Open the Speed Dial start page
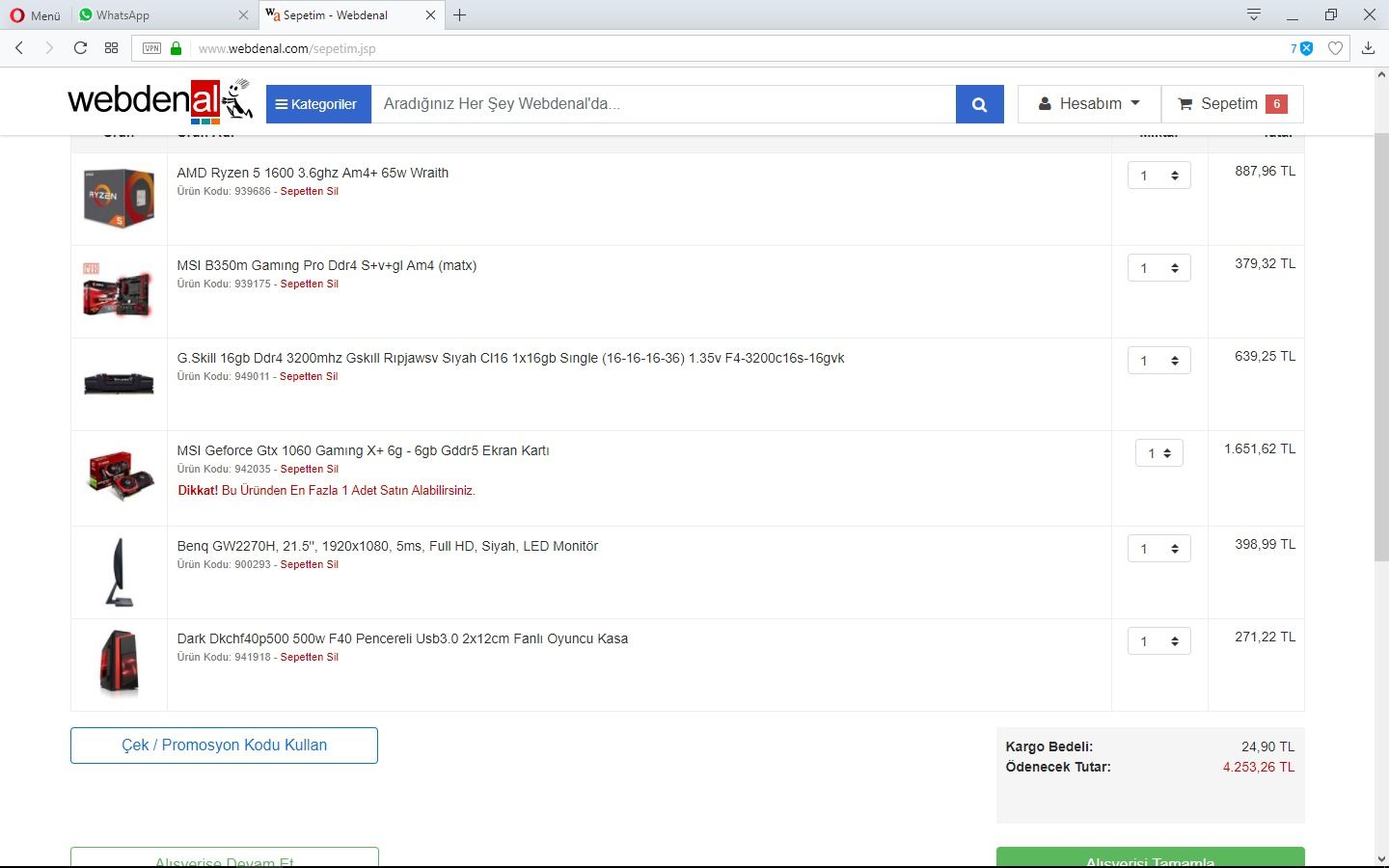1389x868 pixels. pyautogui.click(x=112, y=48)
